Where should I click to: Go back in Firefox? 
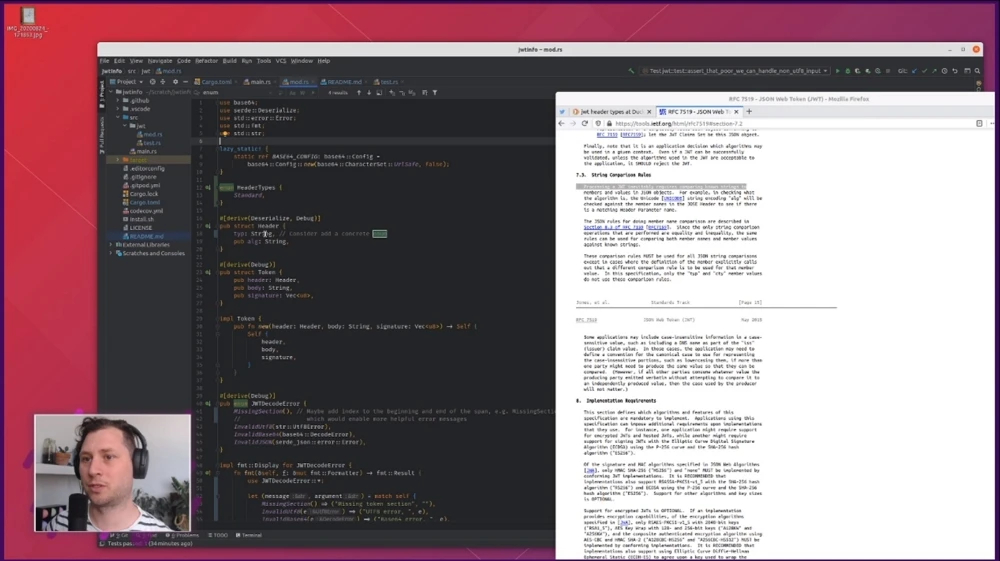coord(561,123)
